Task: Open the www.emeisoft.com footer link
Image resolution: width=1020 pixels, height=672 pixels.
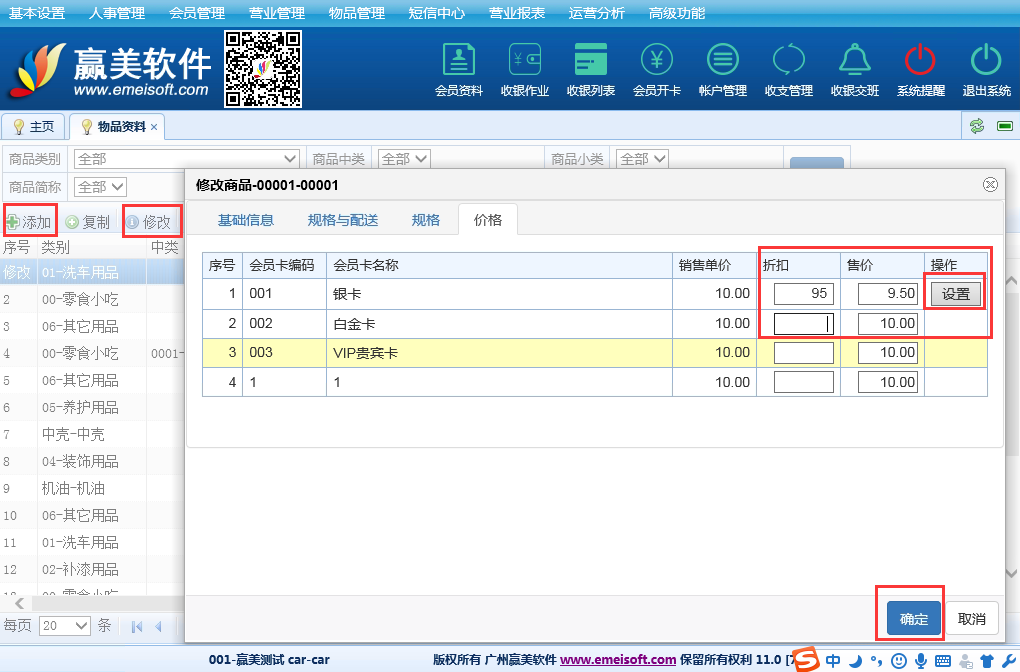Action: pos(618,660)
